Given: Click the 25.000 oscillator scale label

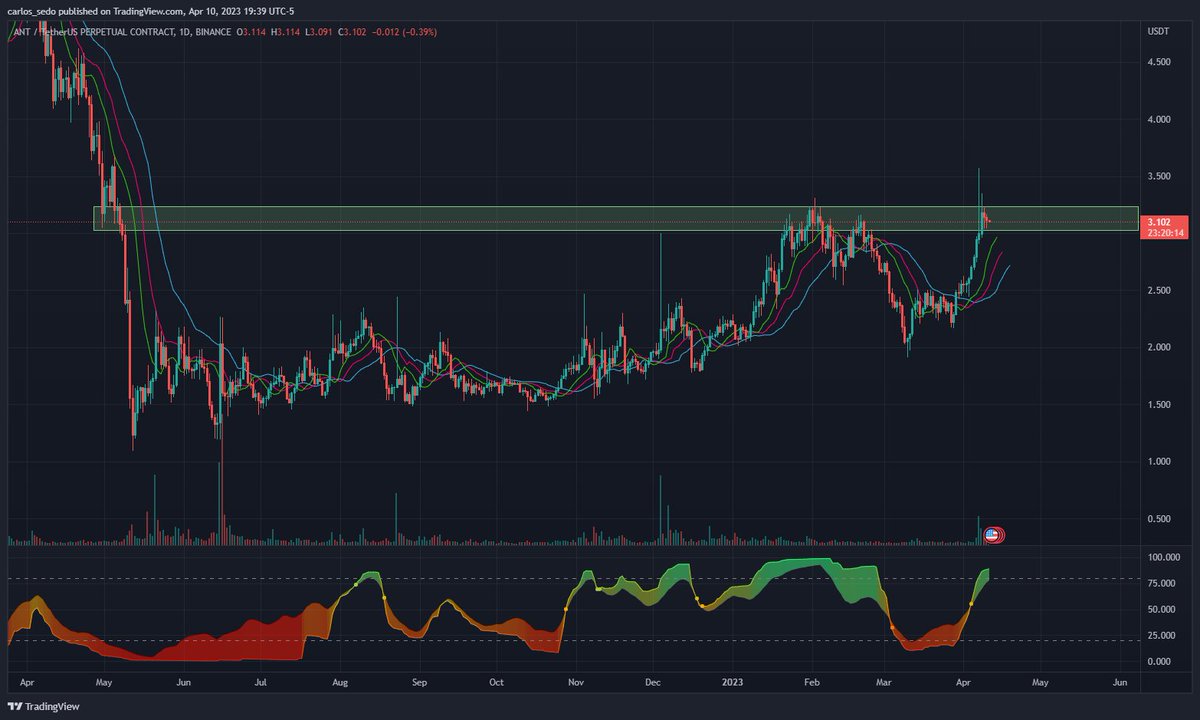Looking at the screenshot, I should 1161,634.
